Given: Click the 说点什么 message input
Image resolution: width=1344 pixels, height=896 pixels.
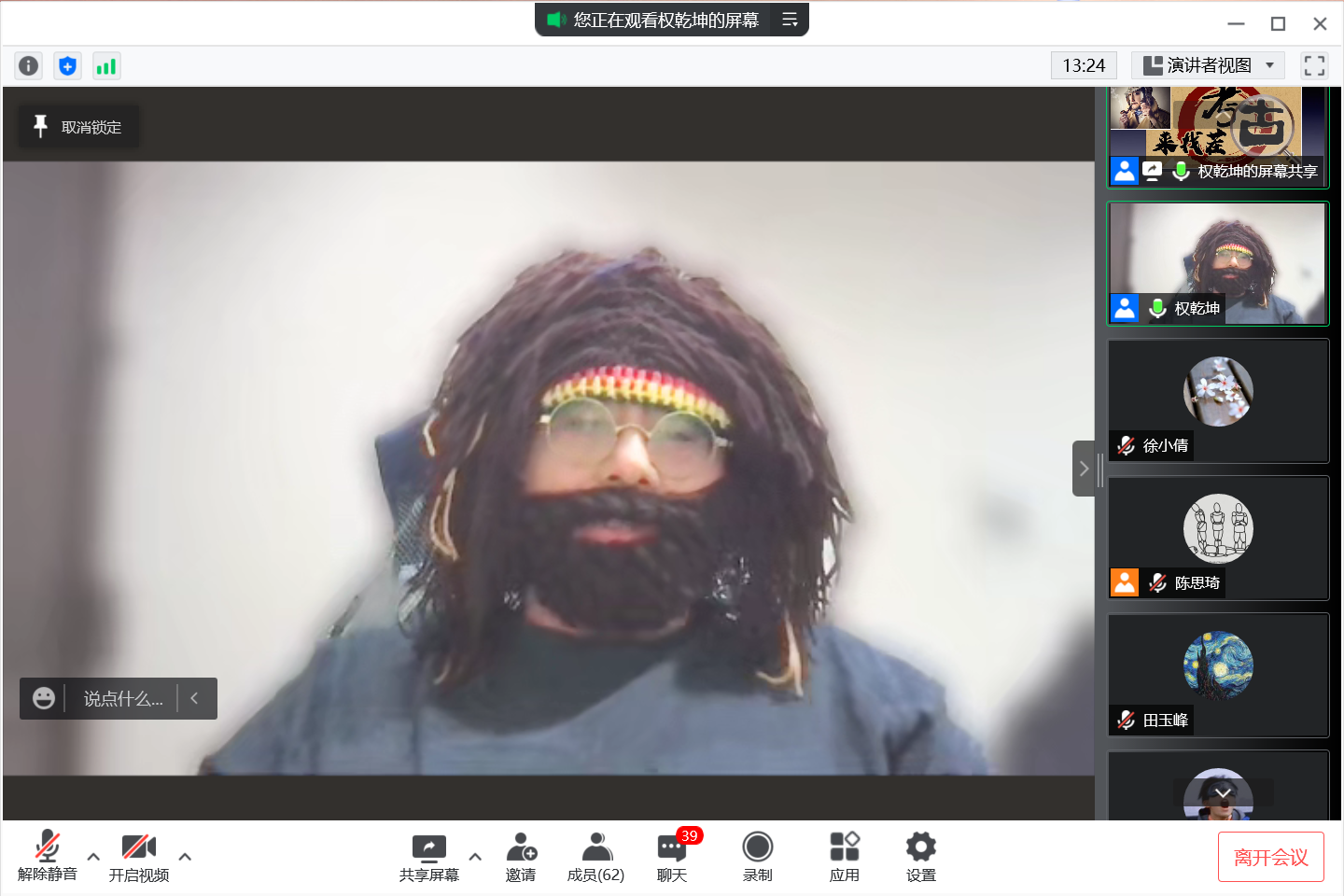Looking at the screenshot, I should click(122, 698).
